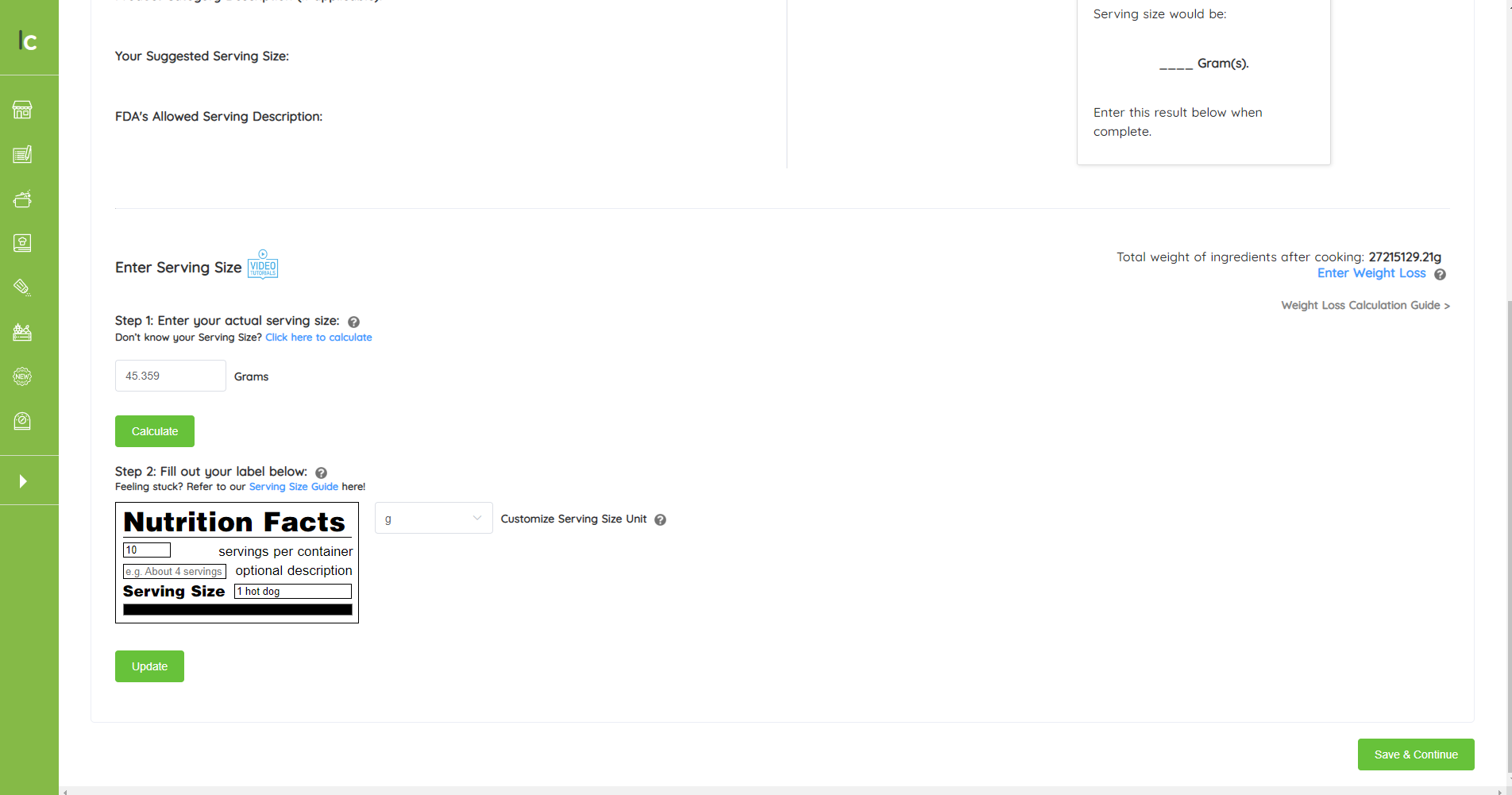This screenshot has width=1512, height=795.
Task: Open the Serving Size Guide link
Action: (293, 487)
